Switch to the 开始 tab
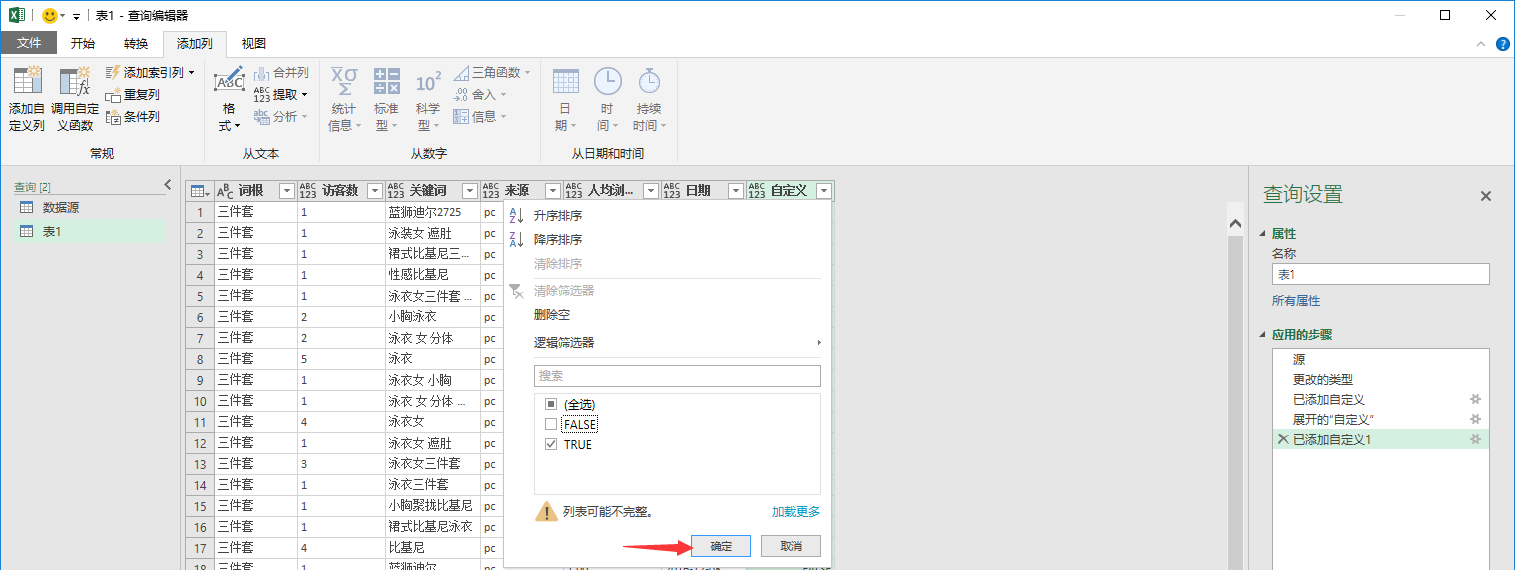 pos(82,43)
